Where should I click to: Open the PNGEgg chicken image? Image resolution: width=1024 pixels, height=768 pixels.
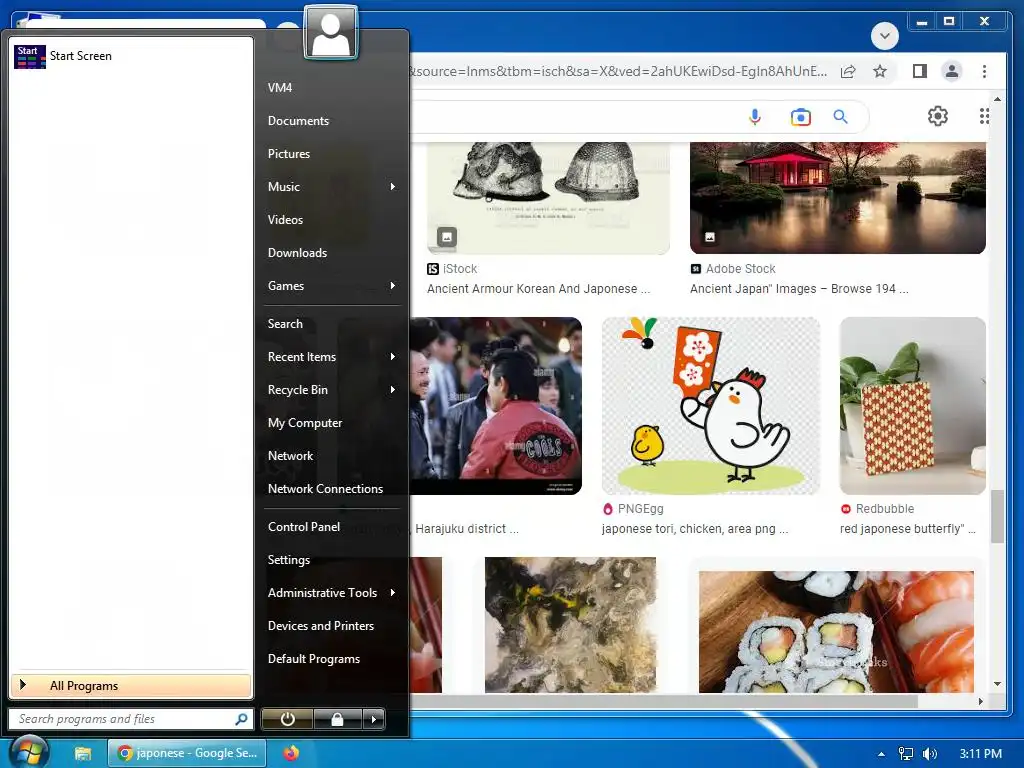coord(711,406)
